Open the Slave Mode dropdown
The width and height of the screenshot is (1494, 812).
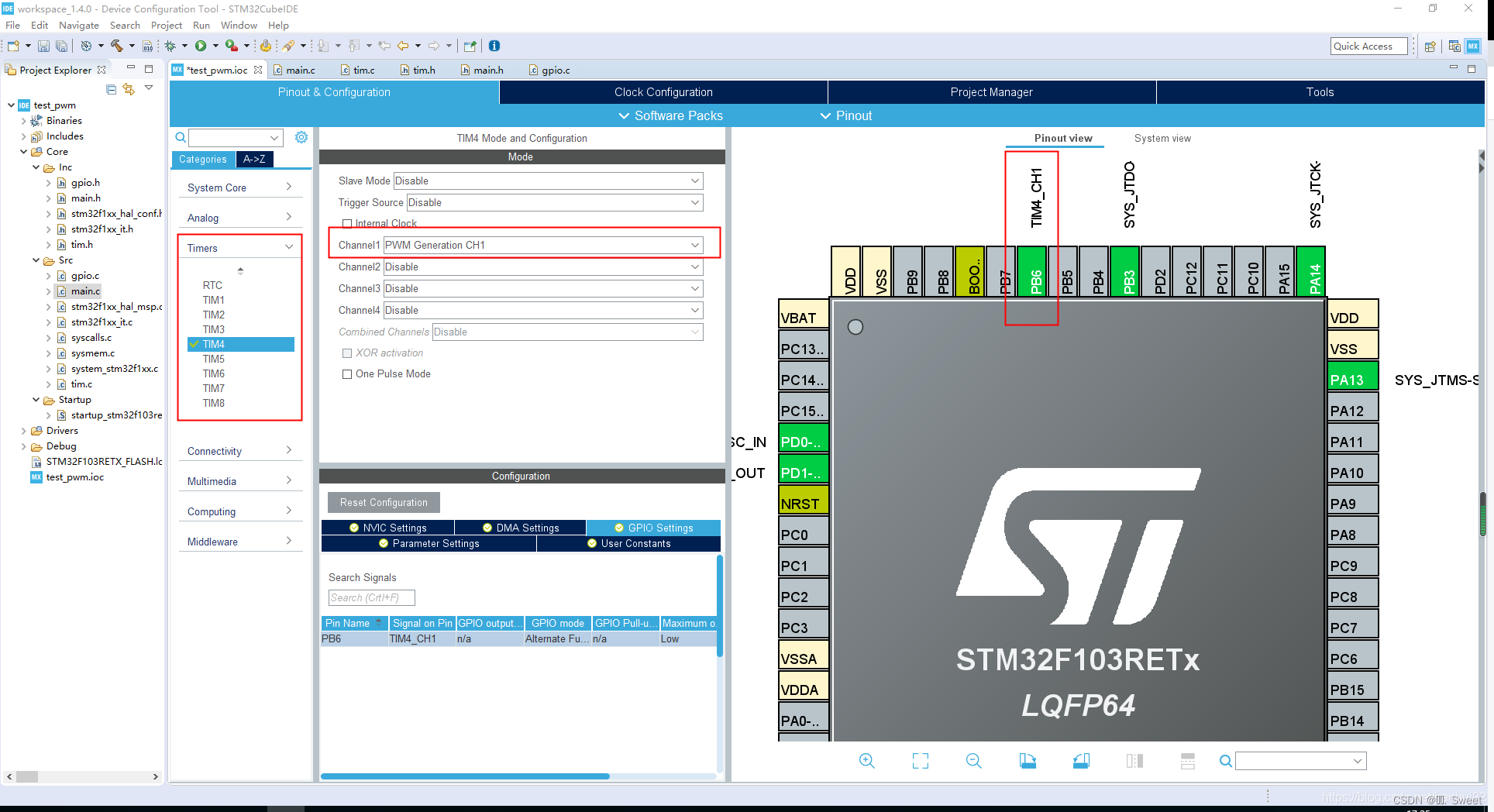click(695, 181)
